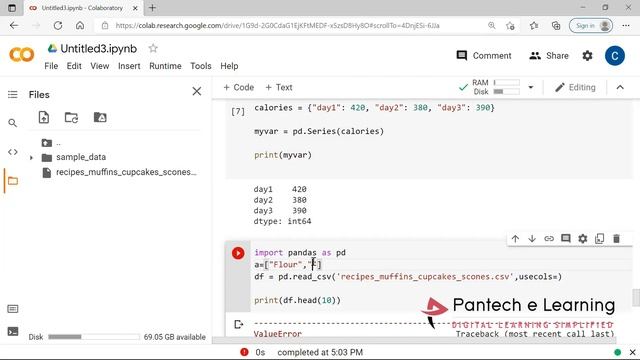Open the account avatar C
This screenshot has height=360, width=640.
[x=615, y=56]
